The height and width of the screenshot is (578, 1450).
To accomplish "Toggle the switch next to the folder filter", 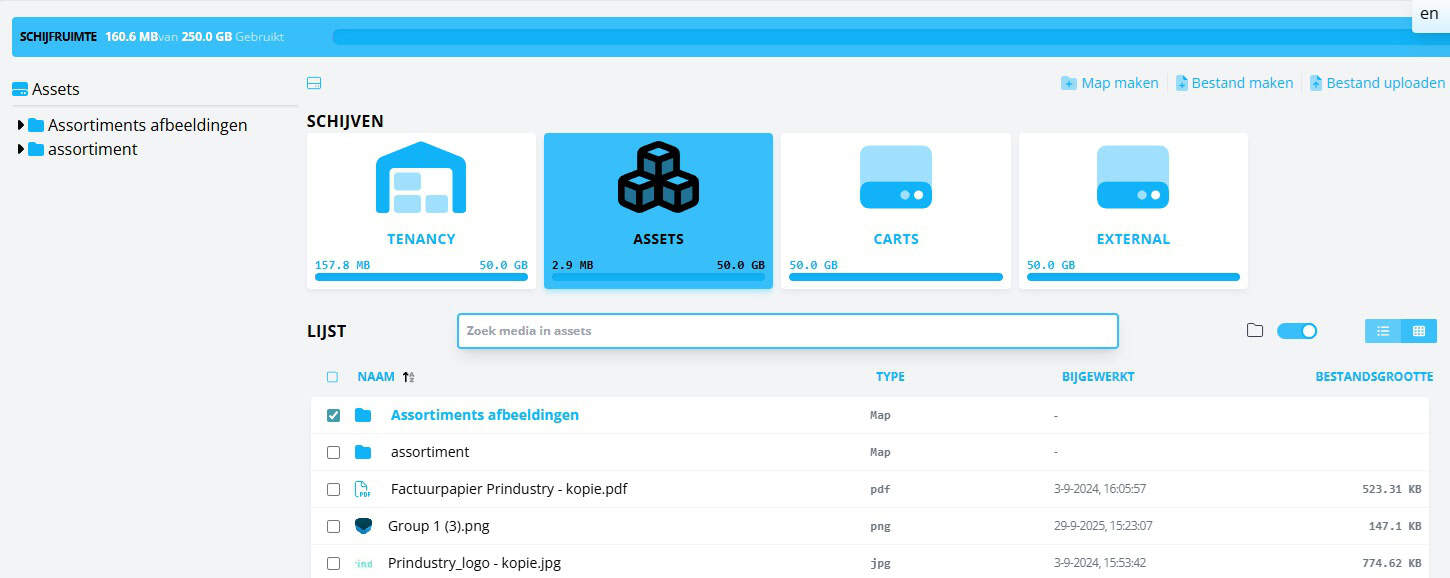I will pos(1297,329).
